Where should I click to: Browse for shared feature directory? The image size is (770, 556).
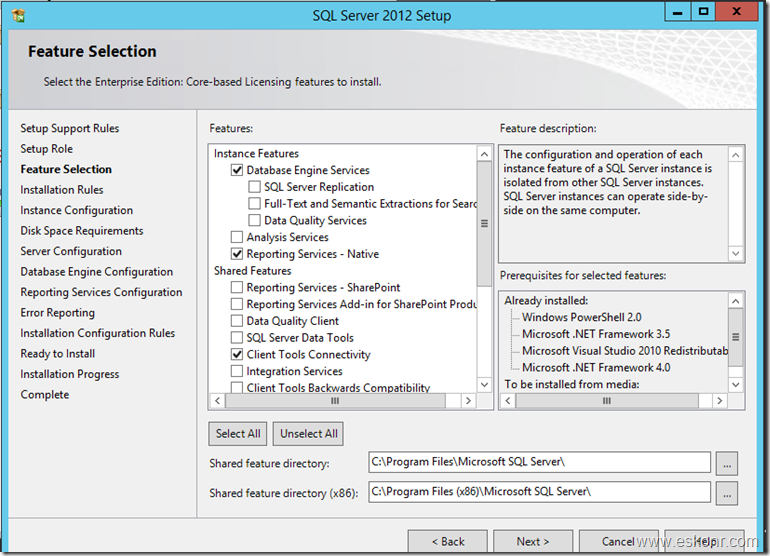(x=727, y=464)
